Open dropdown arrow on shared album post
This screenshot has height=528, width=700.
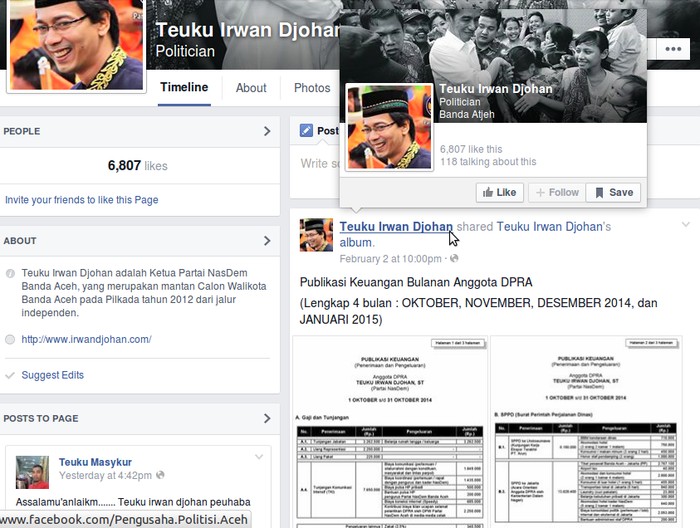[x=686, y=225]
